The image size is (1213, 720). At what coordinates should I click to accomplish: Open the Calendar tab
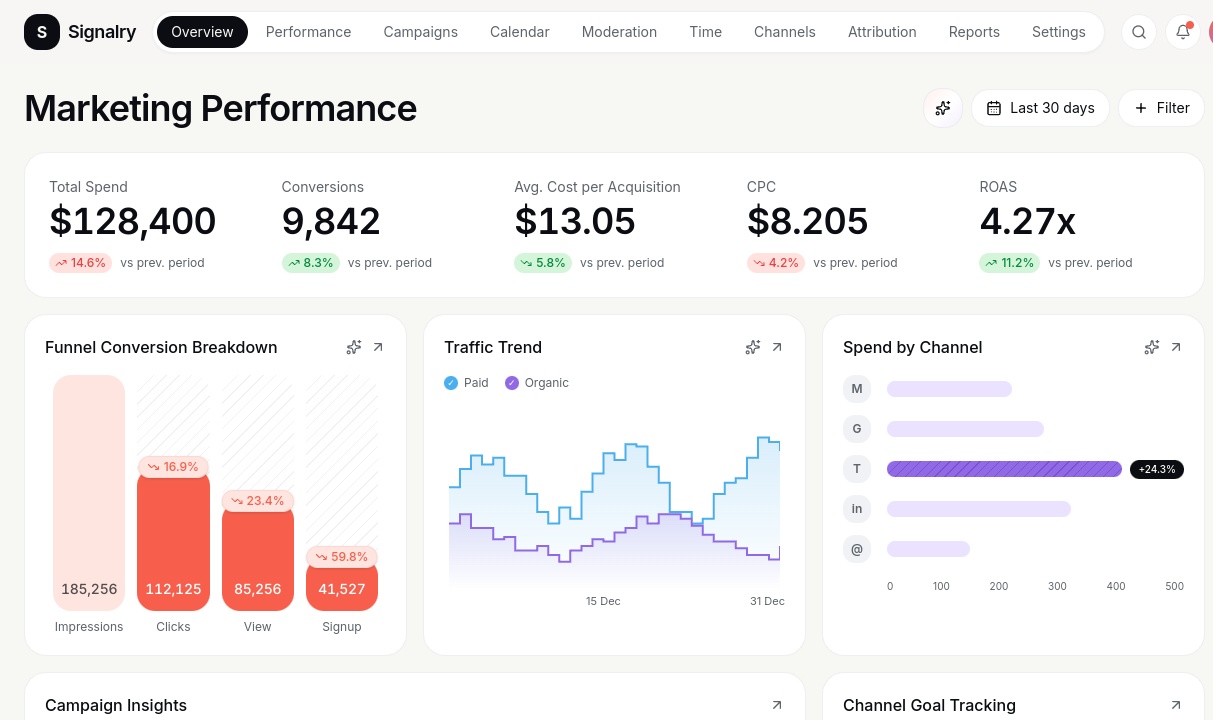(520, 32)
